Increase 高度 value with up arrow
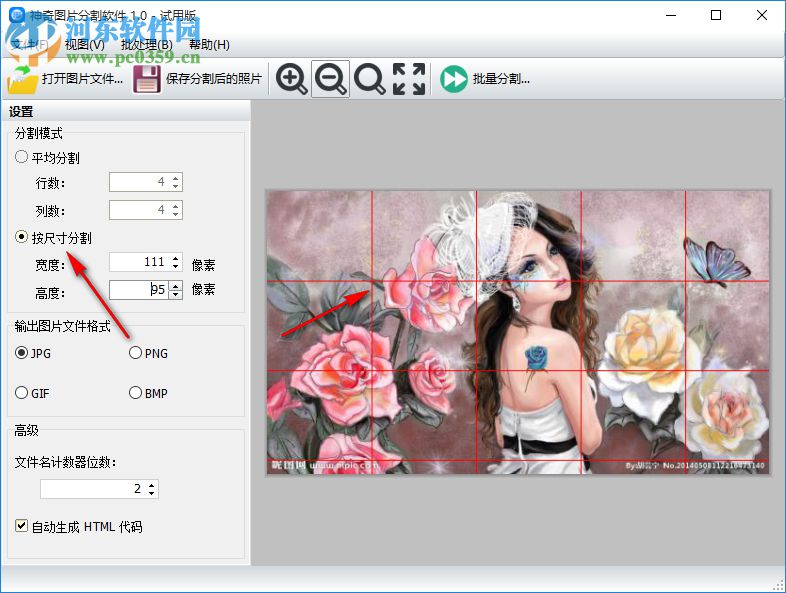This screenshot has width=786, height=593. [175, 286]
